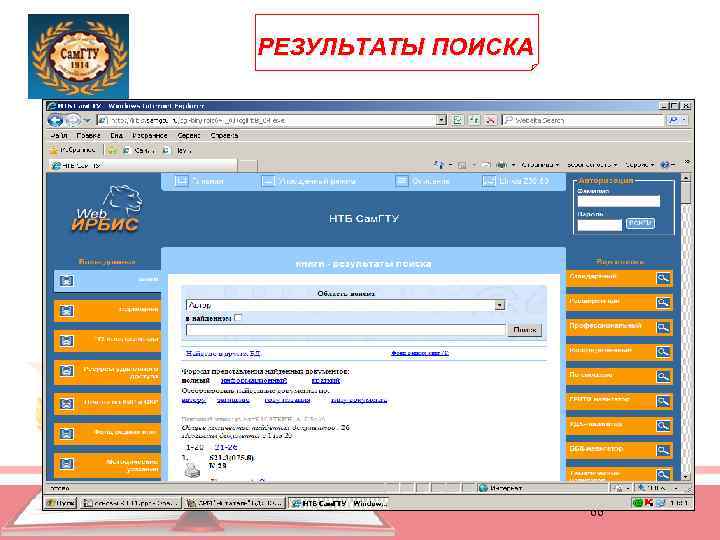Open the Справка menu

point(224,135)
